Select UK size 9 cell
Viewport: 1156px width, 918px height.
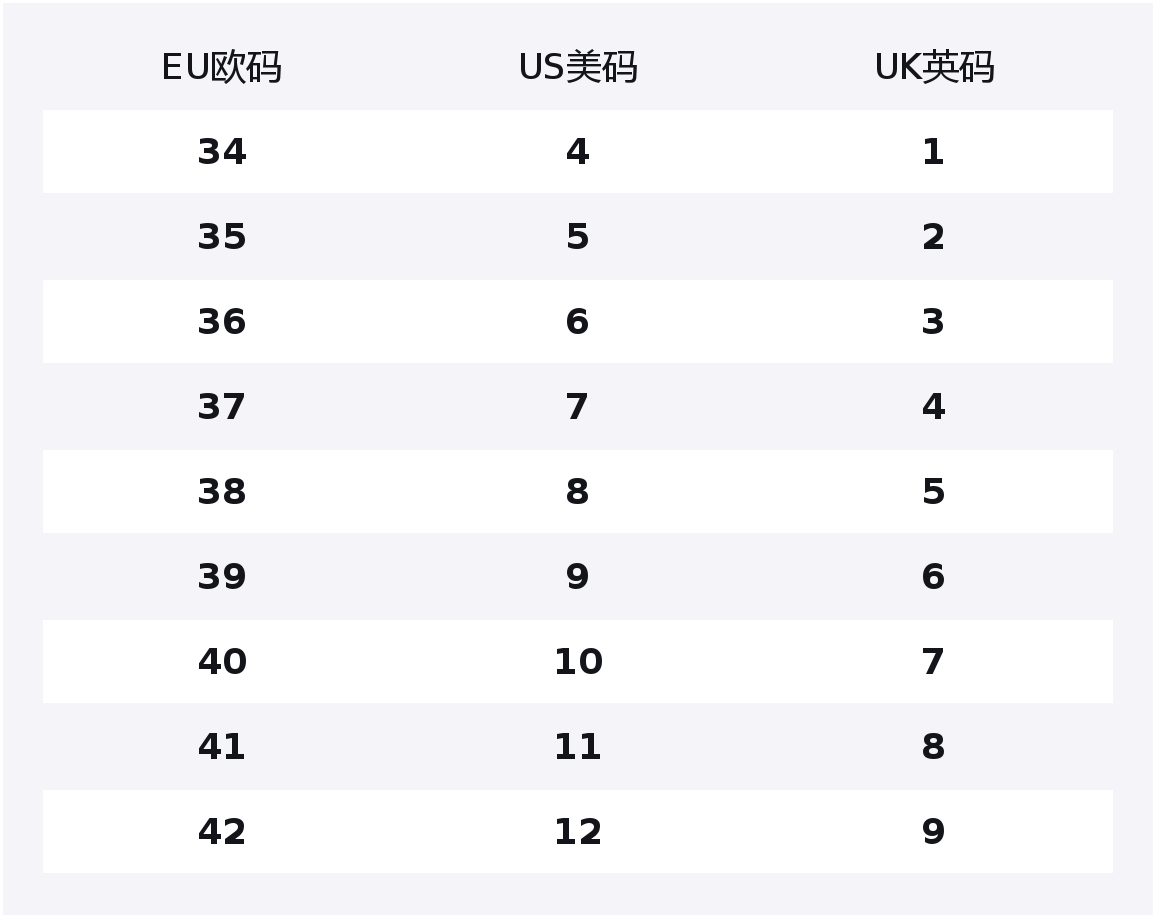pyautogui.click(x=933, y=832)
